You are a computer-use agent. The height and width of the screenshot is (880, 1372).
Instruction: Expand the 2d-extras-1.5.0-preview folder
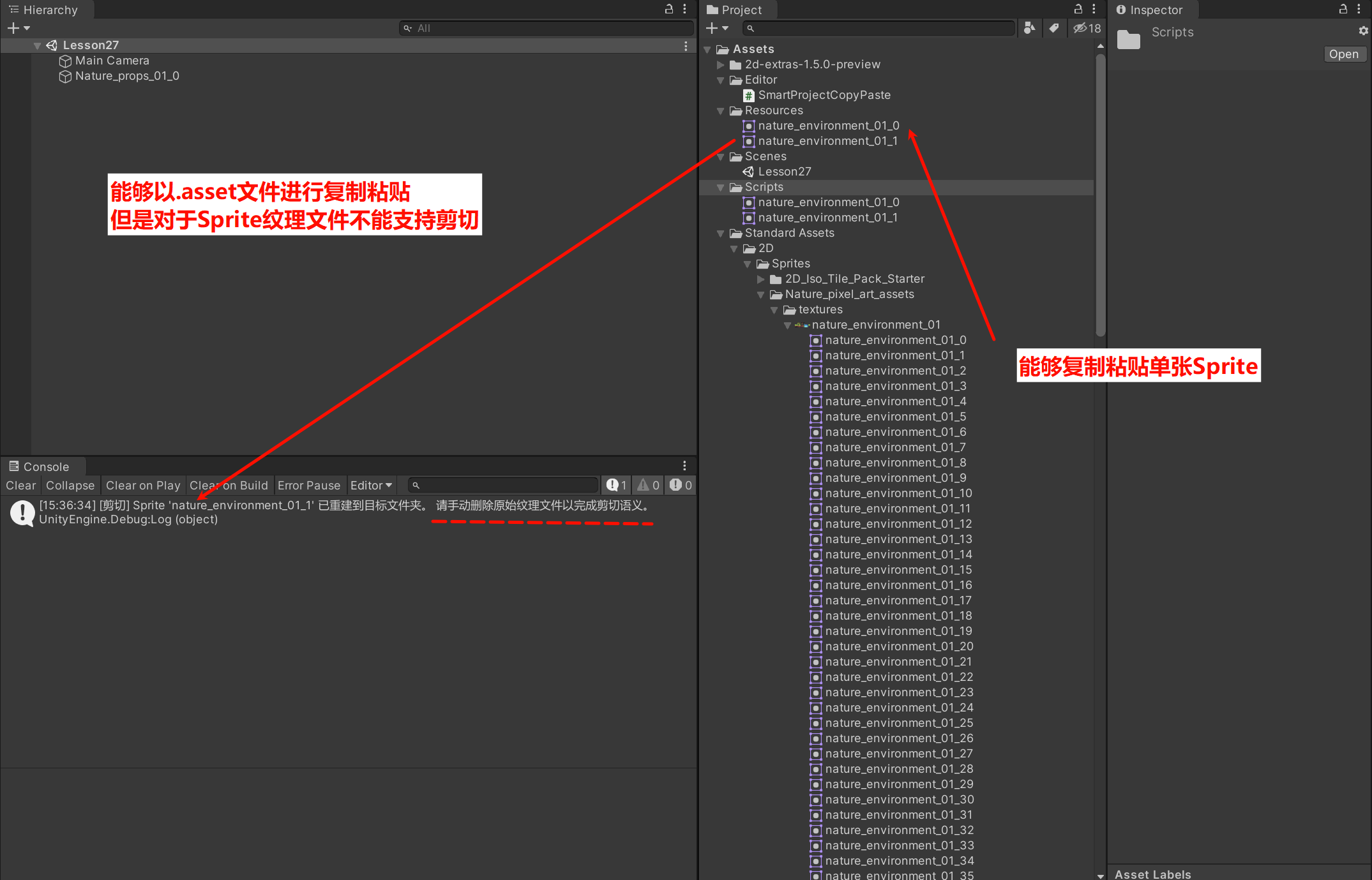721,64
